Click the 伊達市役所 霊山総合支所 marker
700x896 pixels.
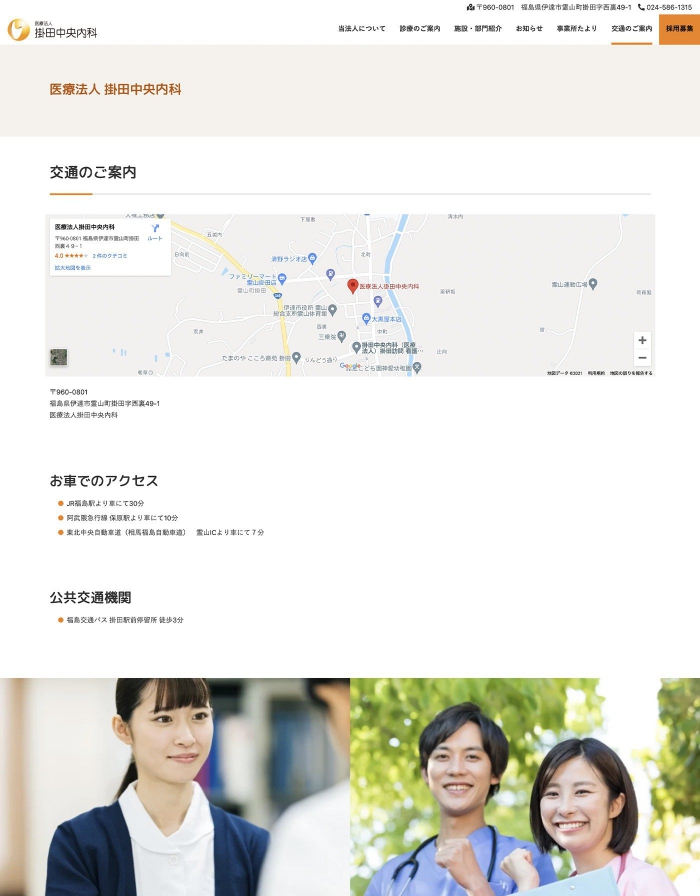coord(333,310)
